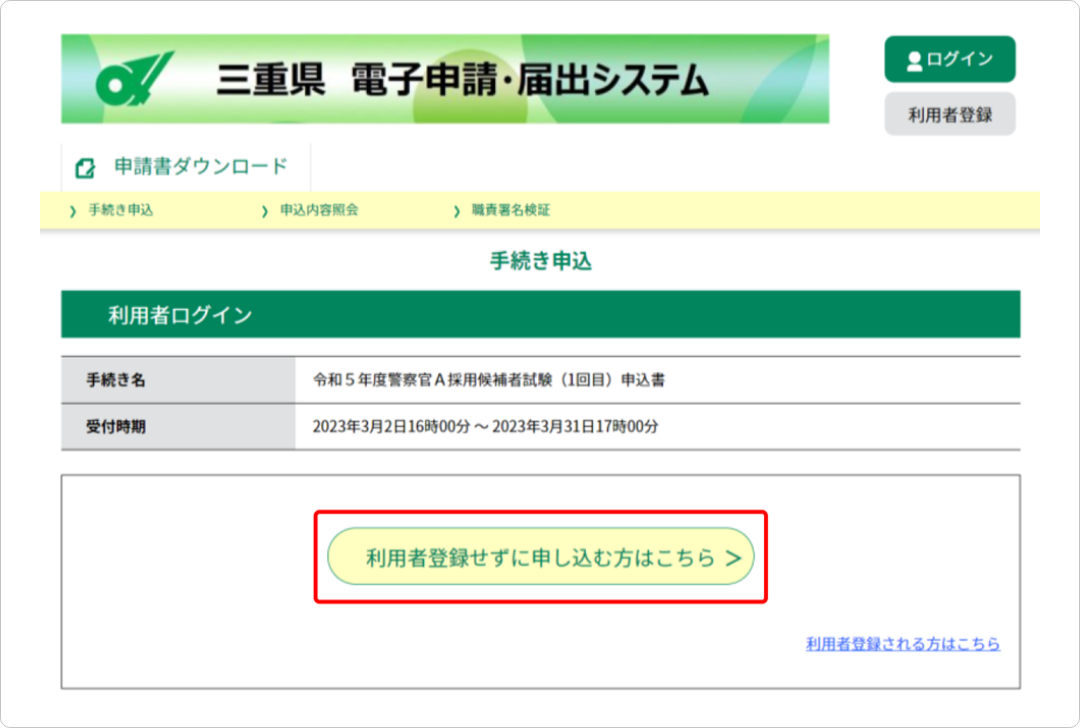Click the green 利用者ログイン section header
This screenshot has width=1080, height=728.
tap(540, 315)
